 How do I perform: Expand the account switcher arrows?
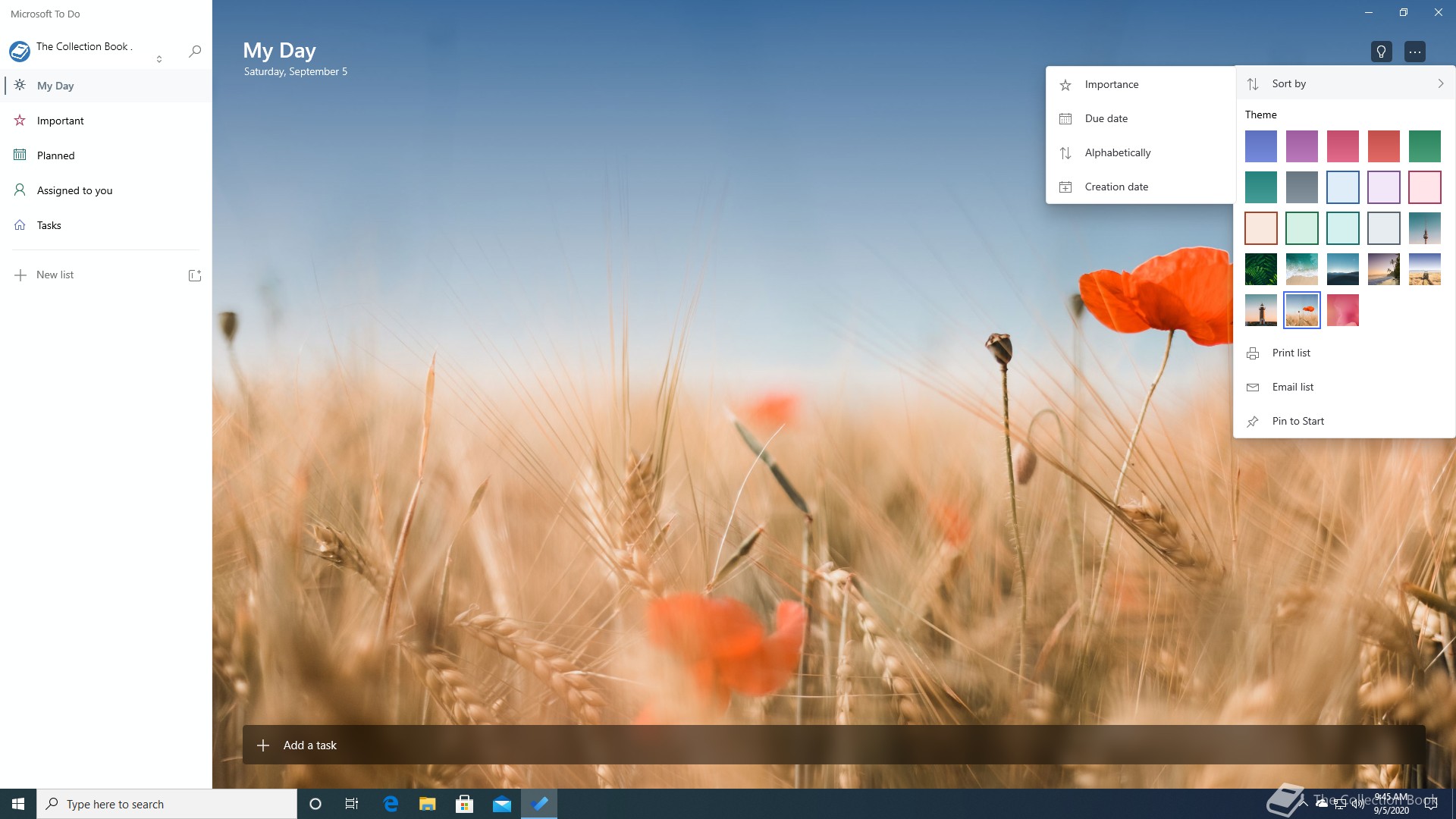[x=159, y=59]
